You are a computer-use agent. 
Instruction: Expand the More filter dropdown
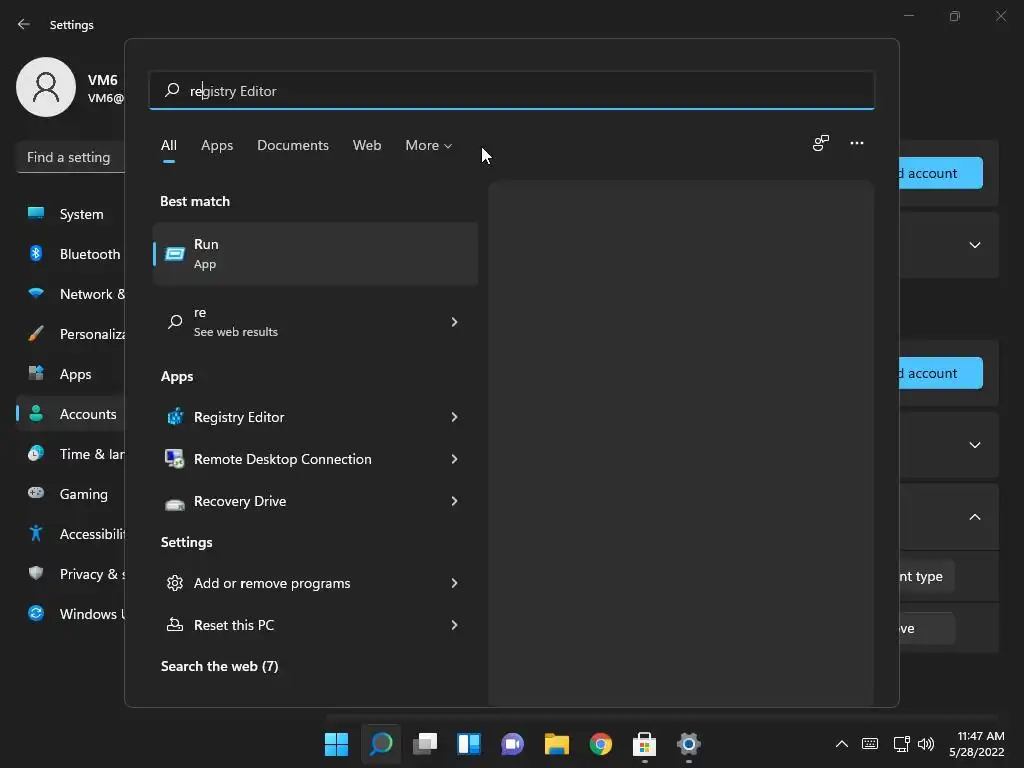point(428,146)
